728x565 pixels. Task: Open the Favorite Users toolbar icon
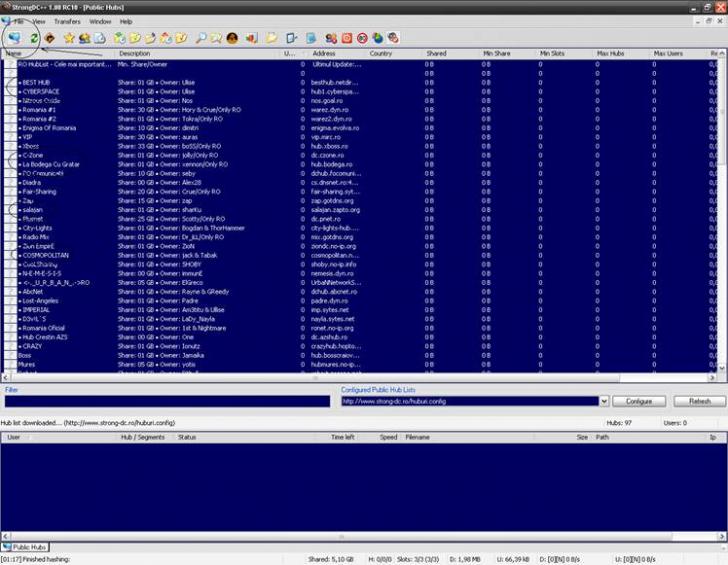pyautogui.click(x=85, y=37)
